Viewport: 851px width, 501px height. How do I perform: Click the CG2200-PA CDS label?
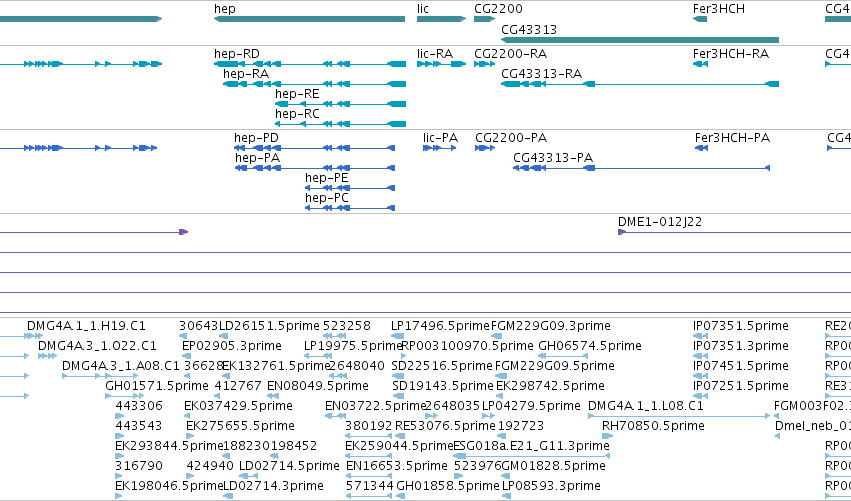[x=511, y=138]
